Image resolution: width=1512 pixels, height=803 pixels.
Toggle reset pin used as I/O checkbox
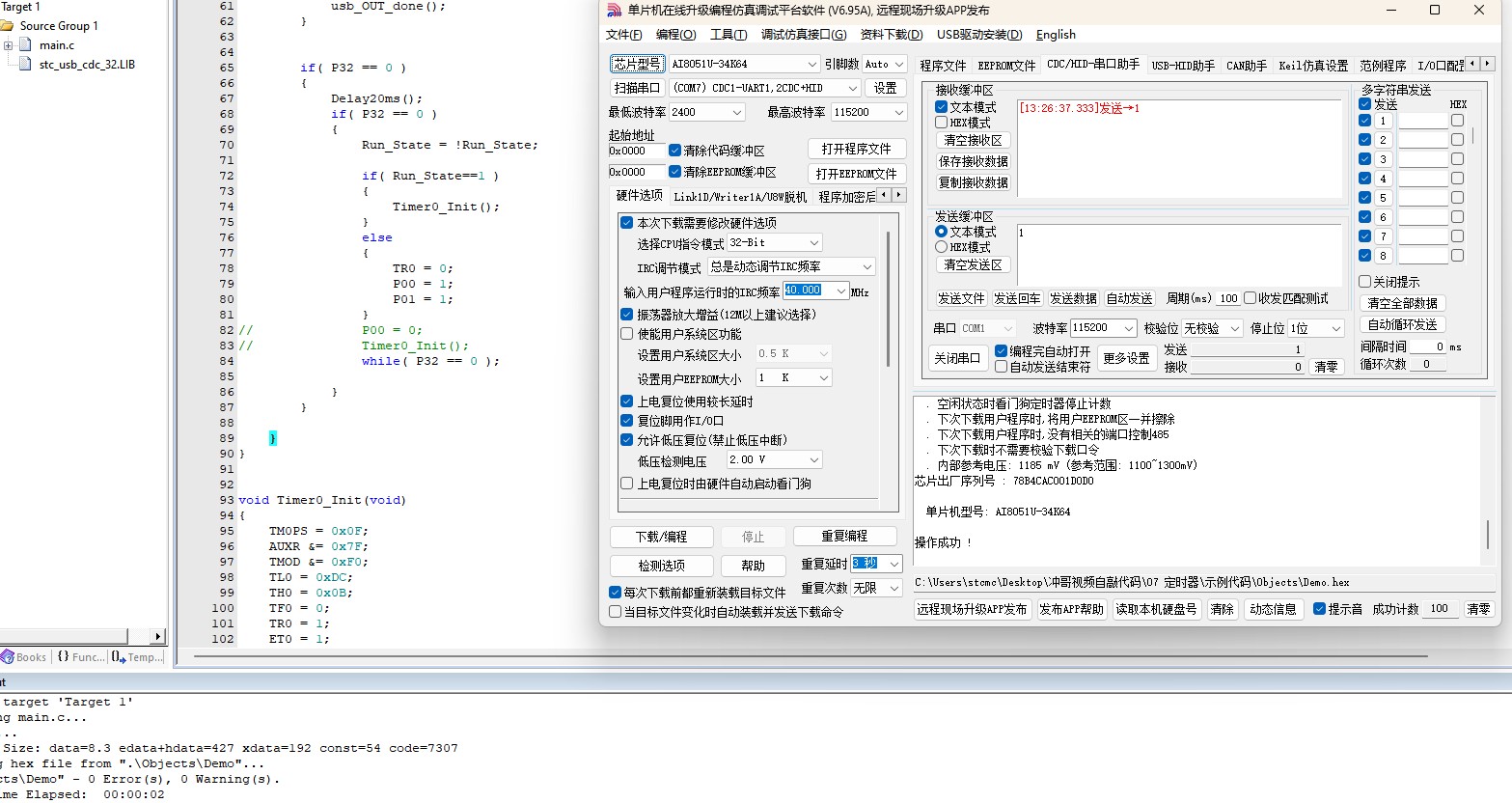[627, 421]
